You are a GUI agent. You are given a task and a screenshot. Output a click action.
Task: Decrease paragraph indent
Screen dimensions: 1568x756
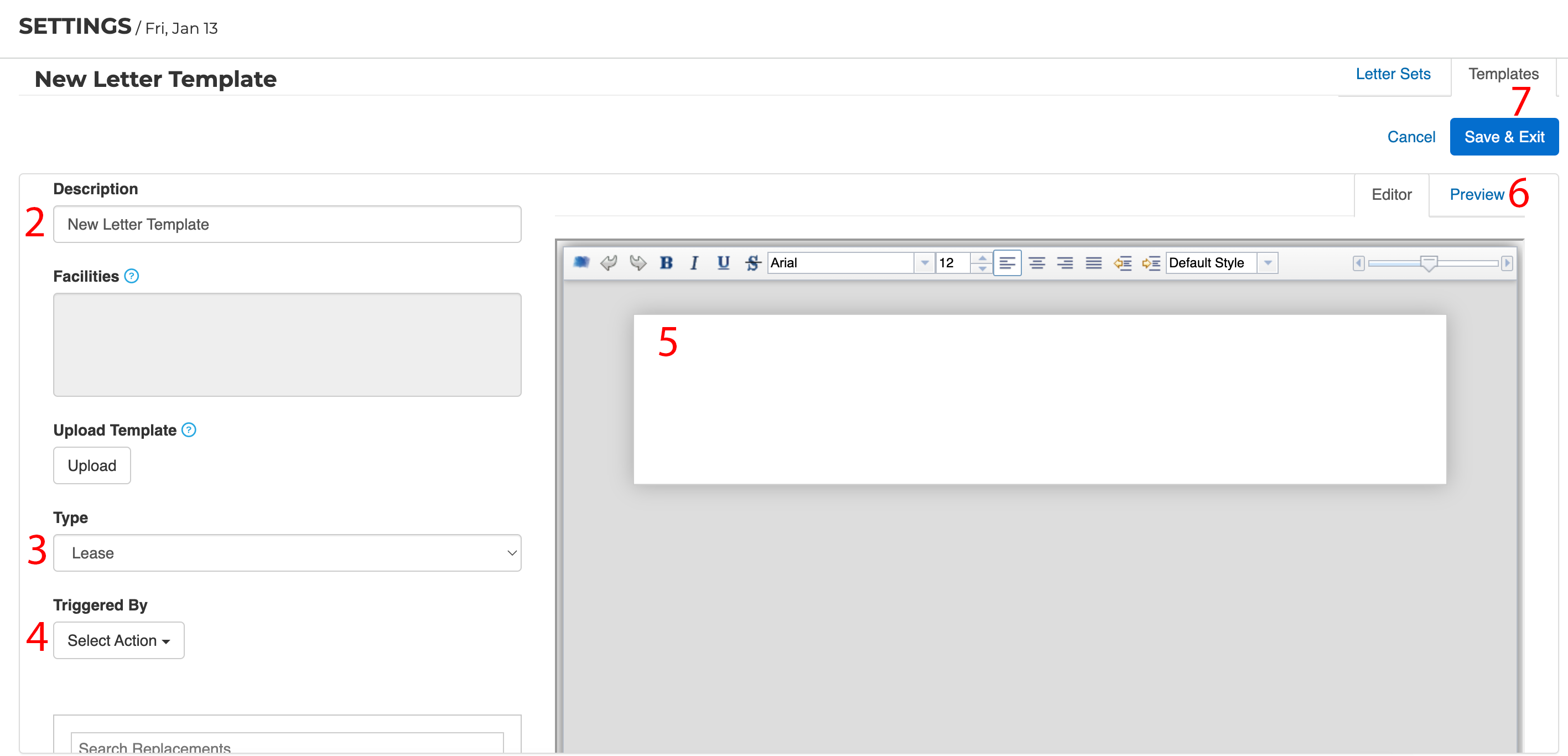coord(1123,263)
